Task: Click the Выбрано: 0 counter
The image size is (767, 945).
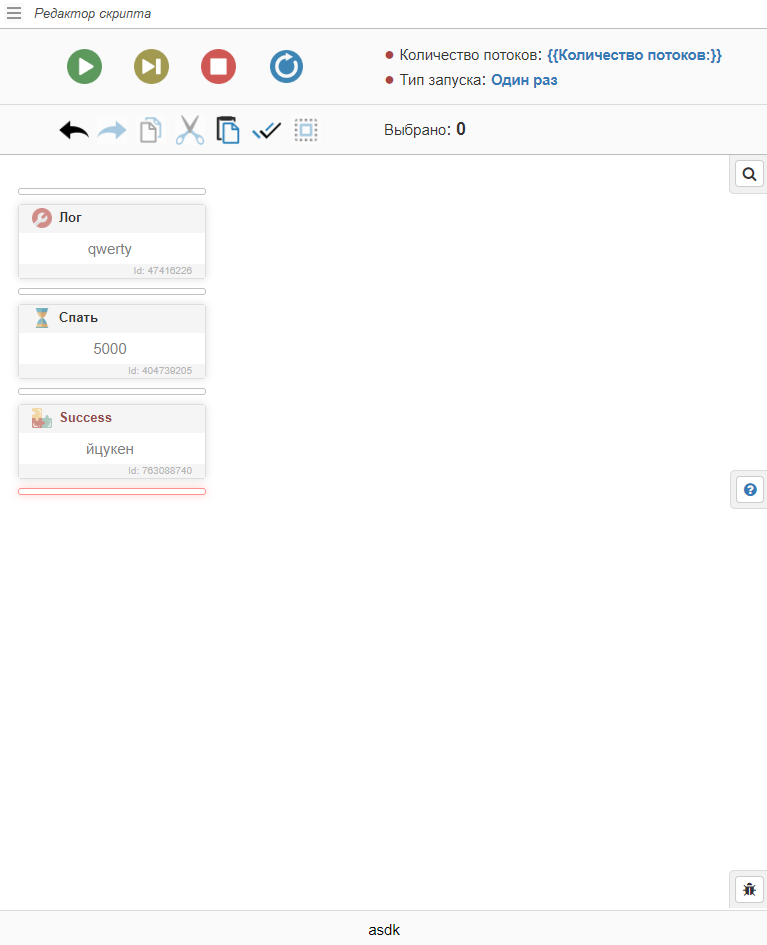Action: (x=425, y=130)
